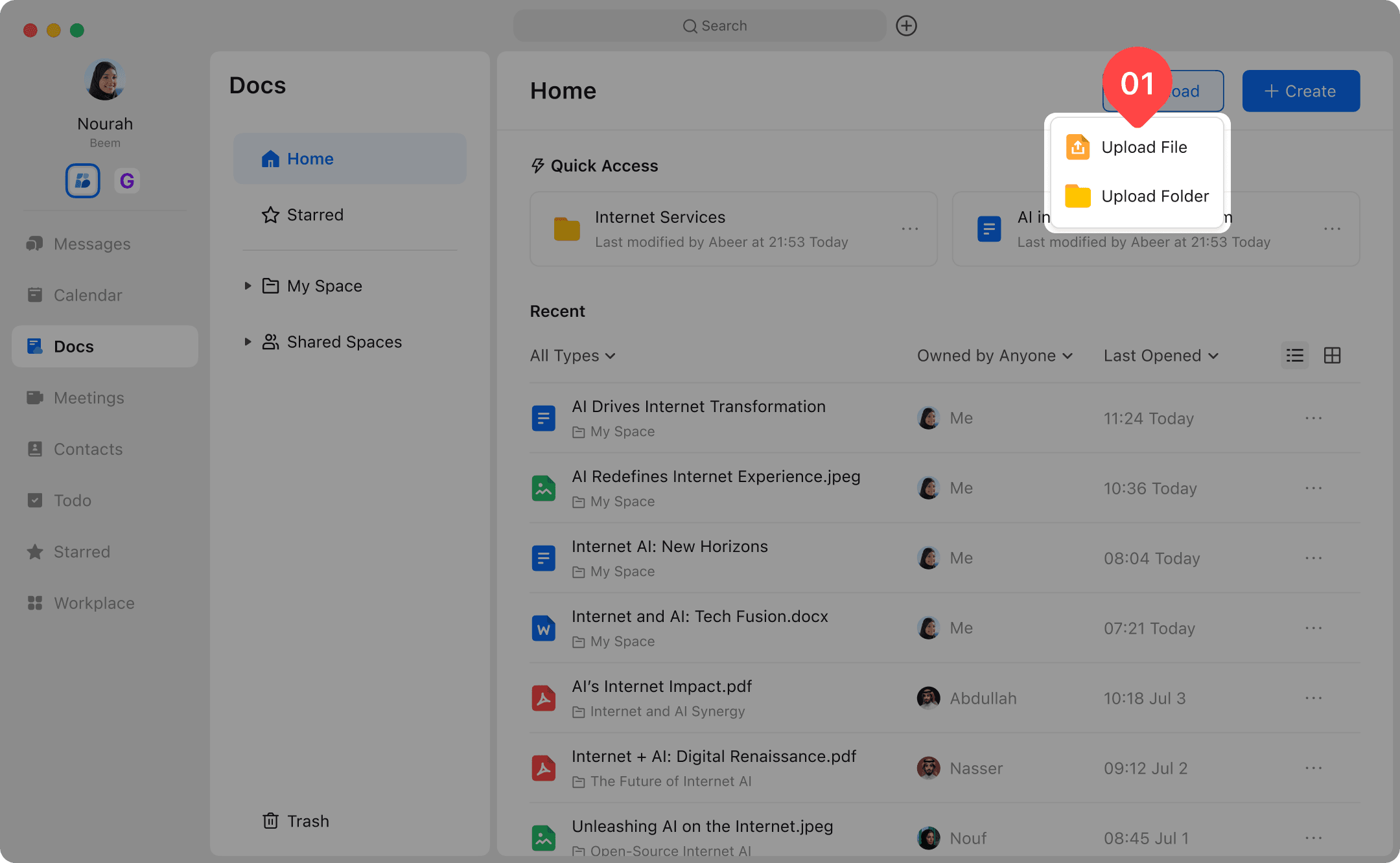Open more options for Internet Services folder

(910, 229)
